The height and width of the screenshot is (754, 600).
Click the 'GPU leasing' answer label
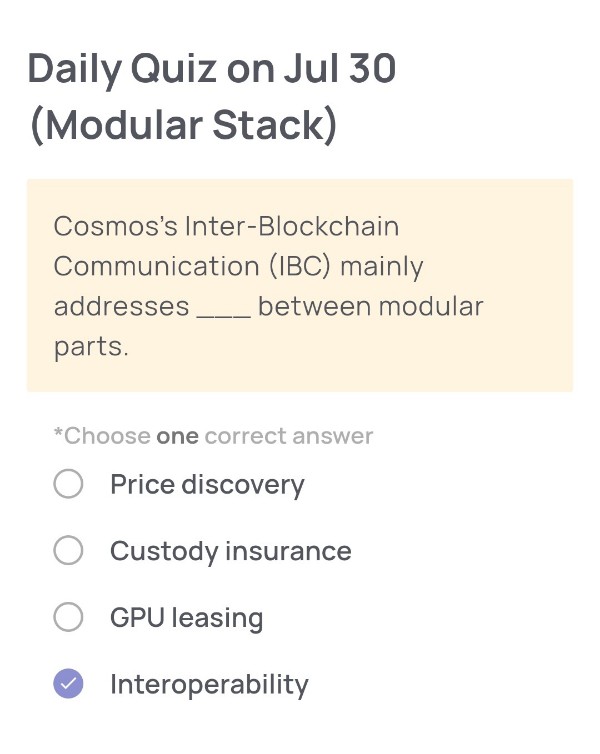[187, 618]
